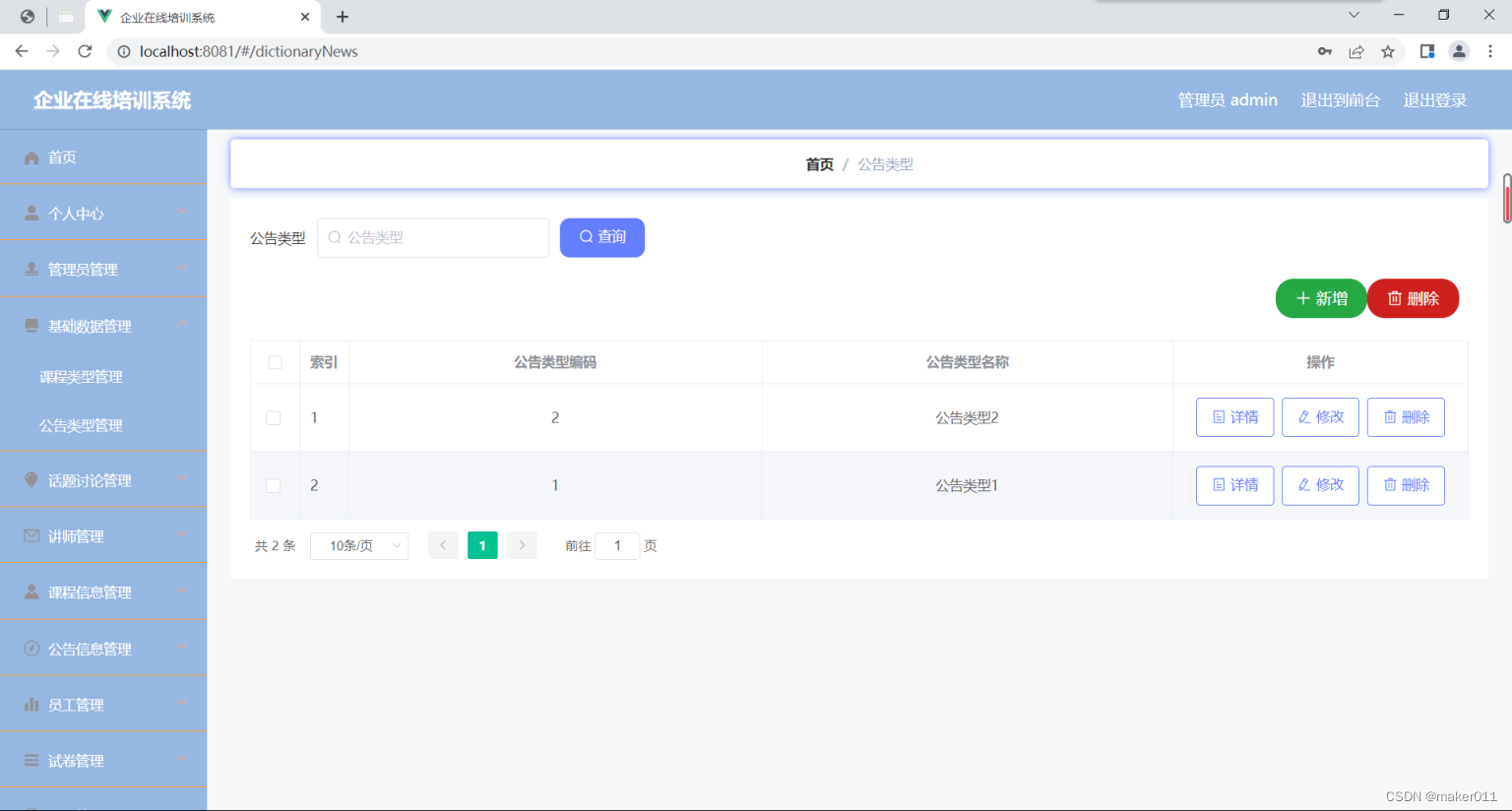The width and height of the screenshot is (1512, 811).
Task: Click 删除 for row 公告类型1
Action: 1406,485
